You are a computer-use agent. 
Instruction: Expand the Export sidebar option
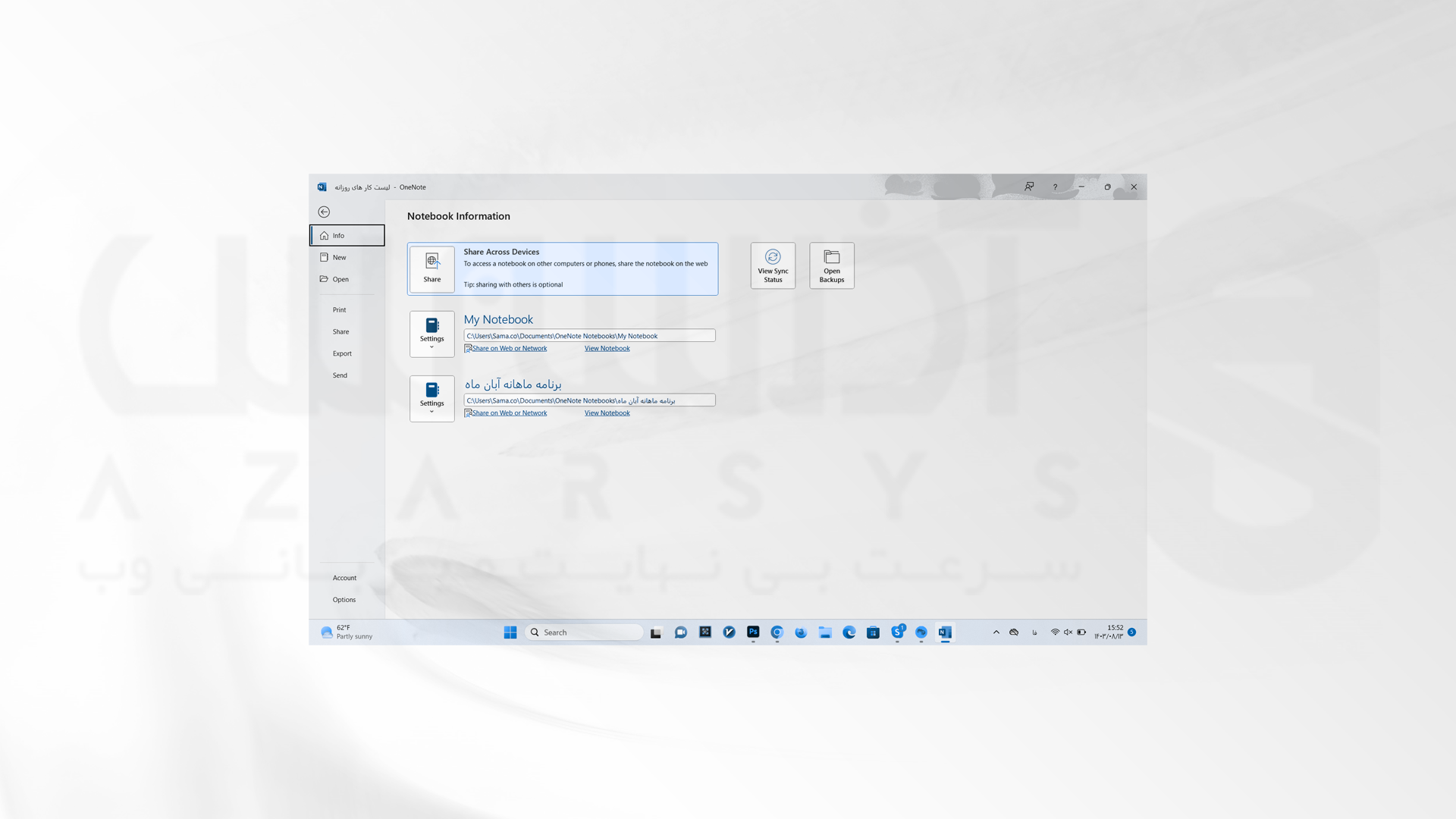pos(342,353)
